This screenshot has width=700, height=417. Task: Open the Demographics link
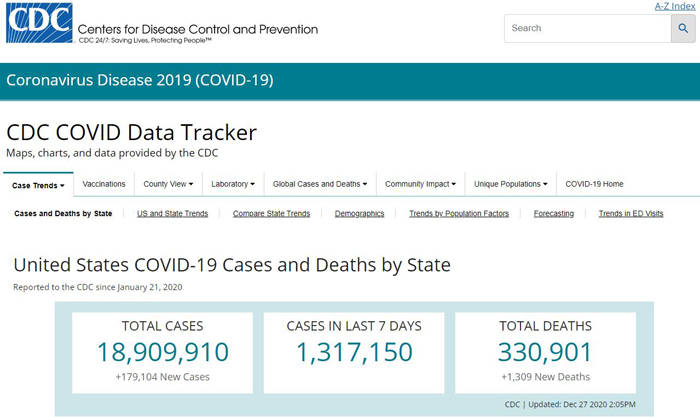359,213
